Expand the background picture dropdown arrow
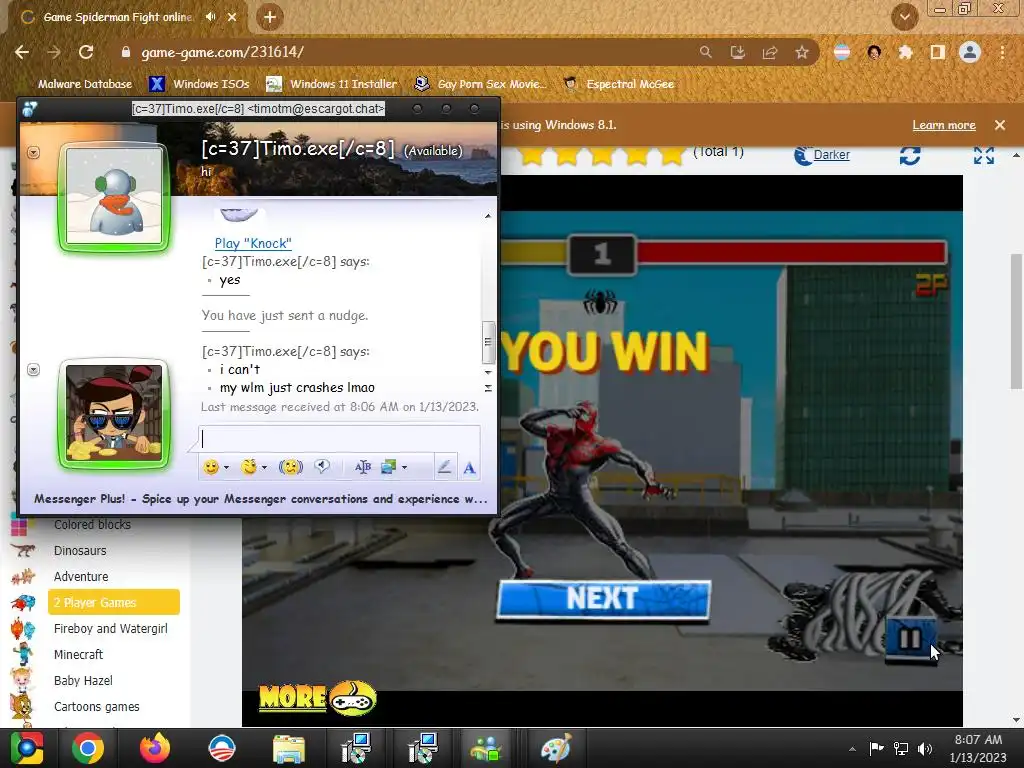 pyautogui.click(x=405, y=468)
